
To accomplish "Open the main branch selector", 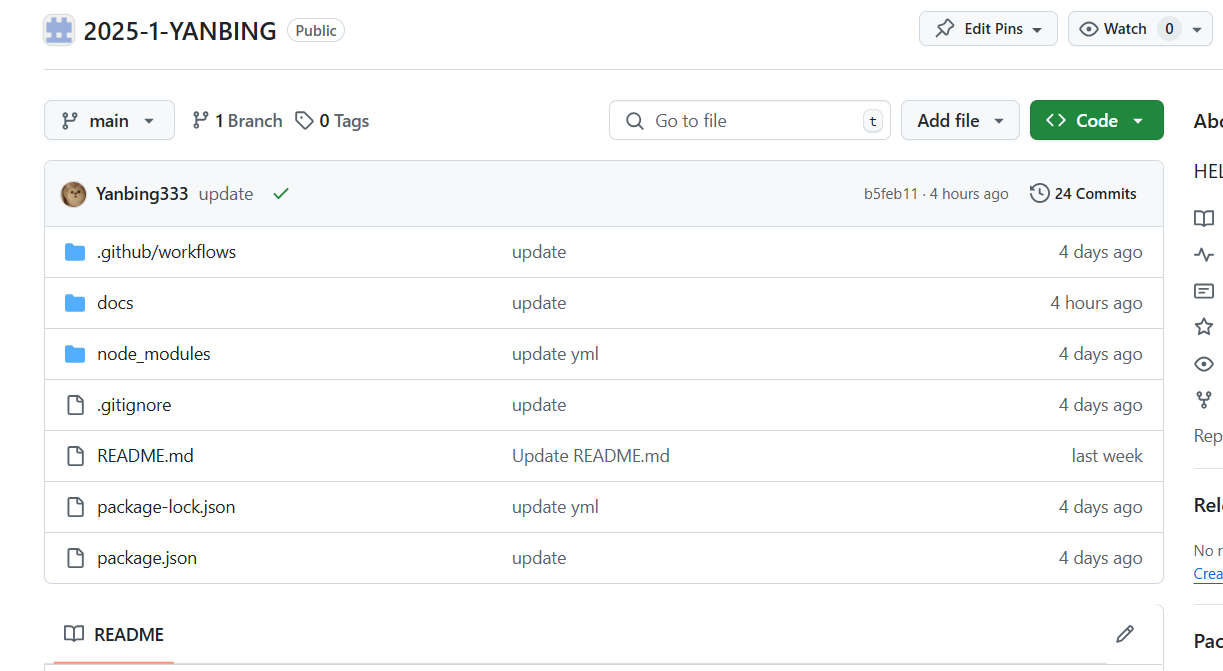I will [109, 121].
